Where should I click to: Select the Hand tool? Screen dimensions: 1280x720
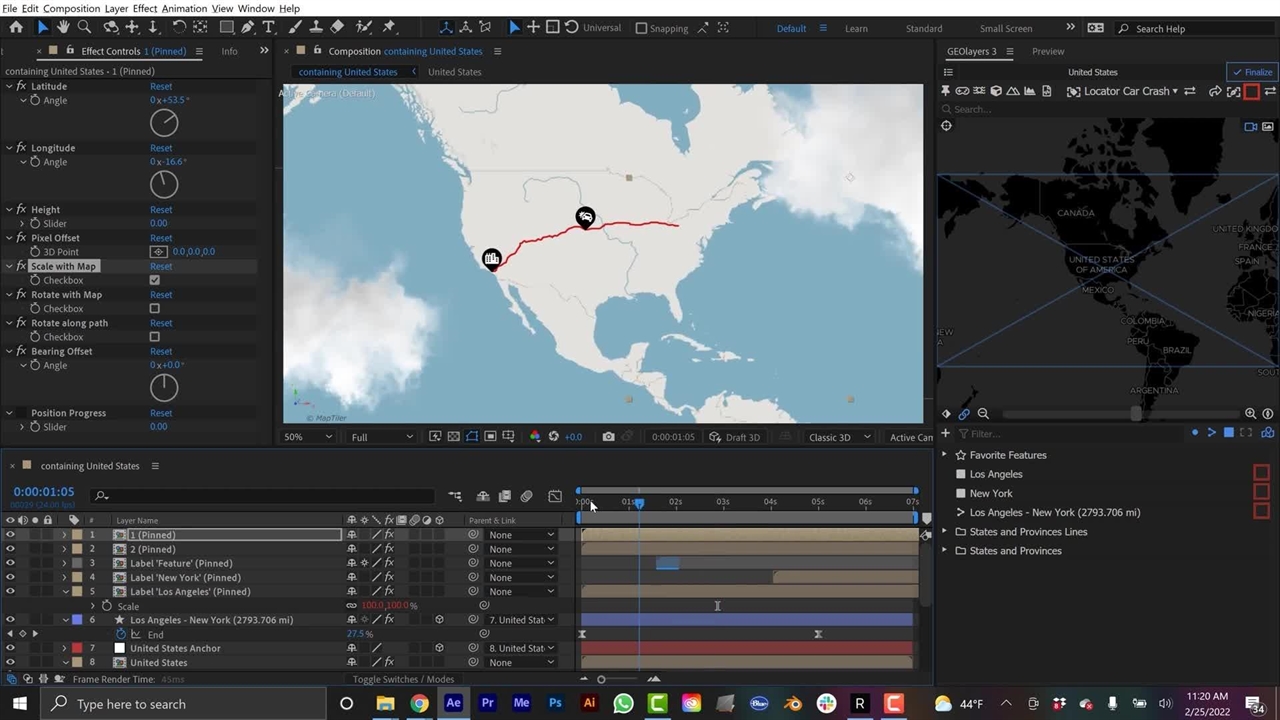click(x=63, y=27)
